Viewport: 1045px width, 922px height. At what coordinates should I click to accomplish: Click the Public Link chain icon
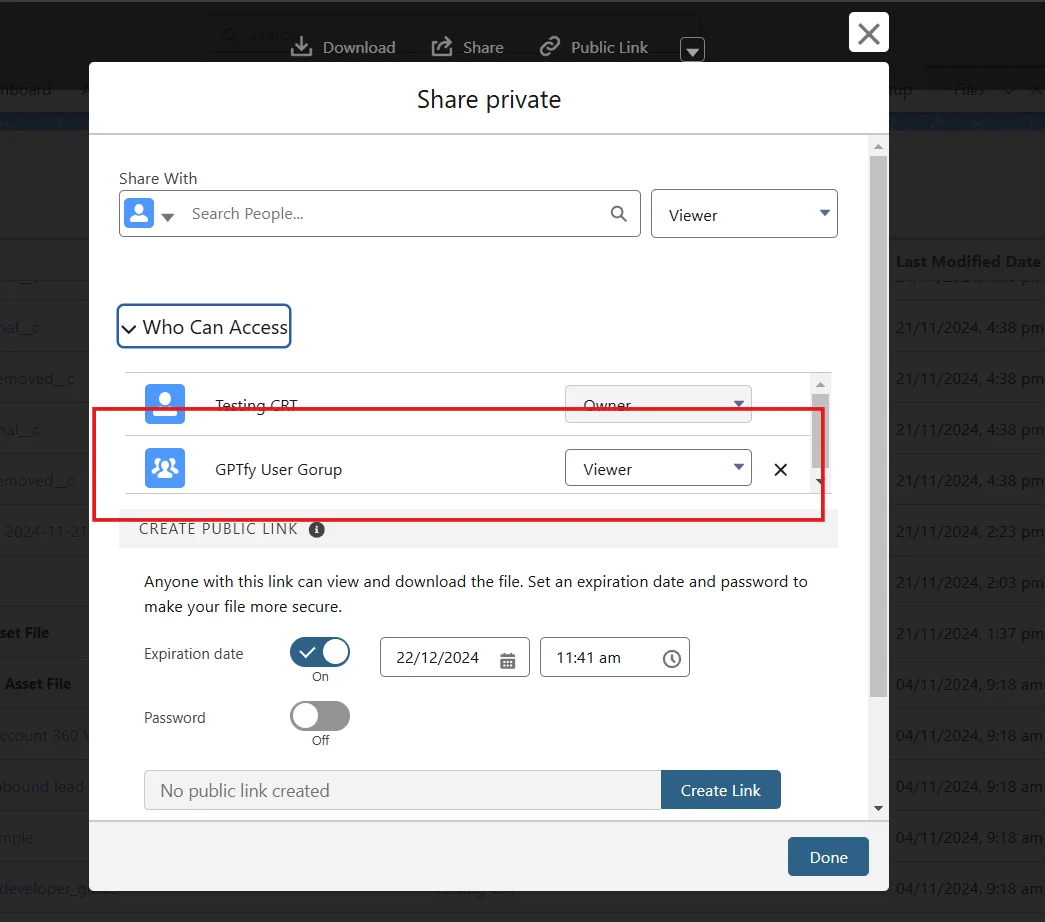pyautogui.click(x=550, y=47)
